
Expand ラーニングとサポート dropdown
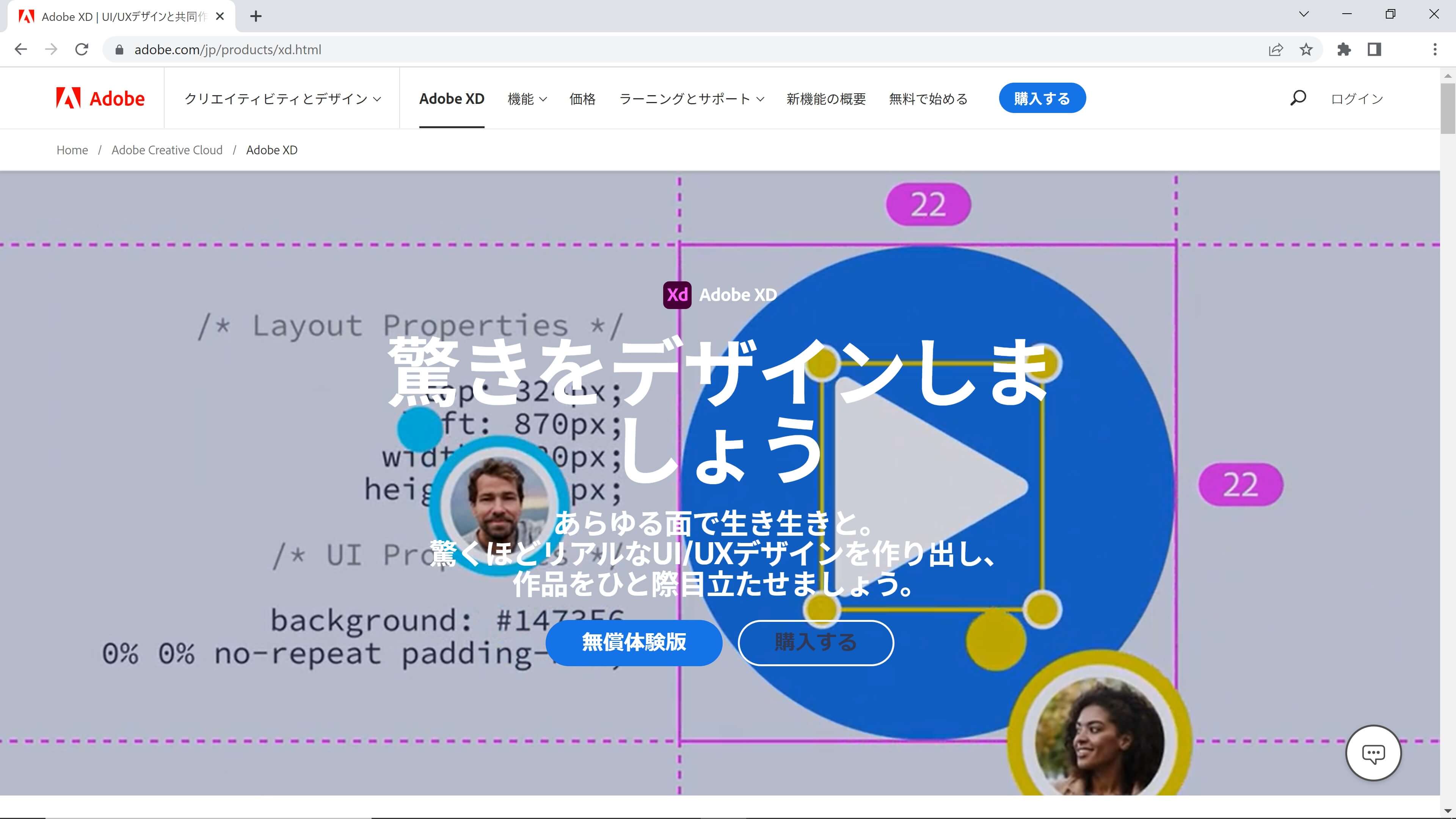[691, 98]
